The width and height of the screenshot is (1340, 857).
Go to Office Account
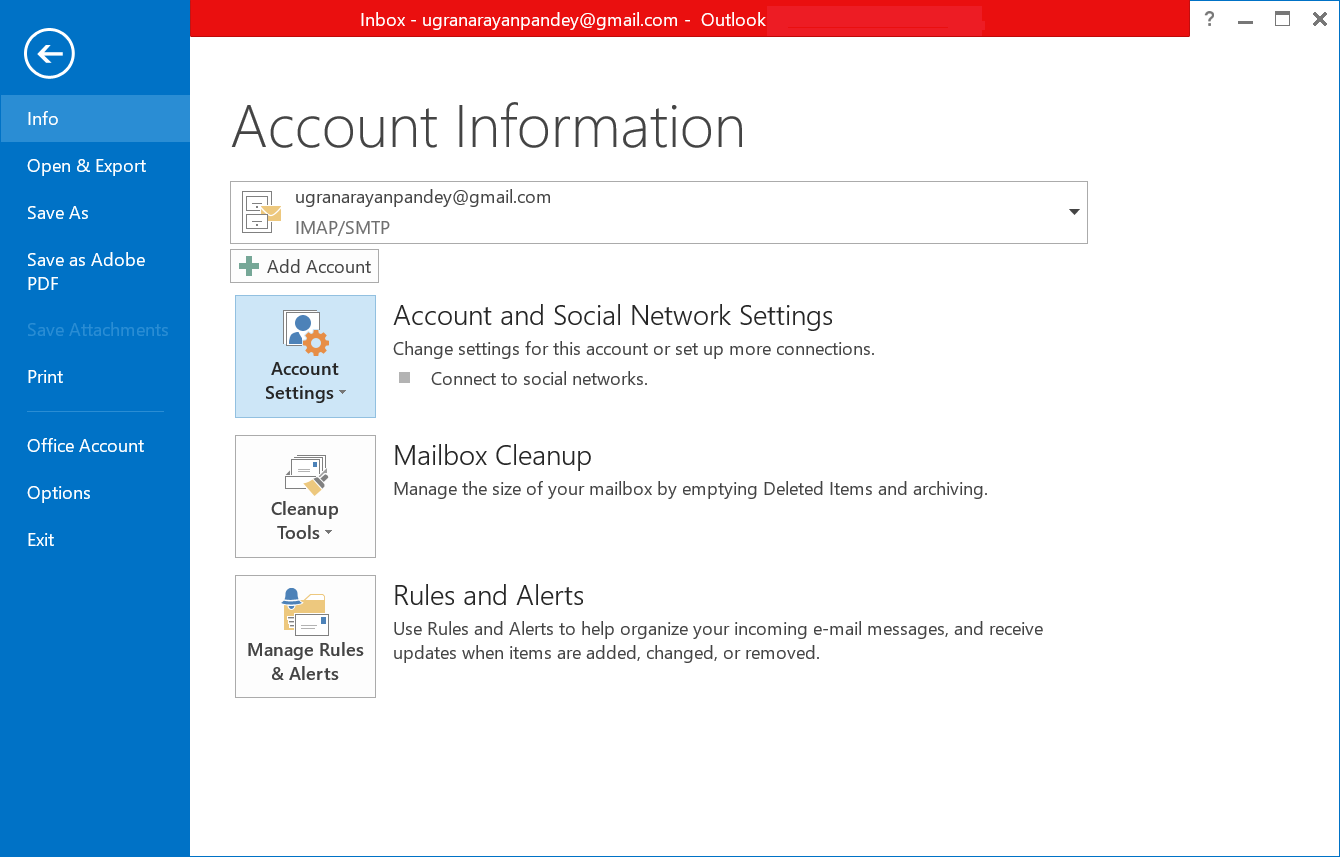tap(95, 446)
